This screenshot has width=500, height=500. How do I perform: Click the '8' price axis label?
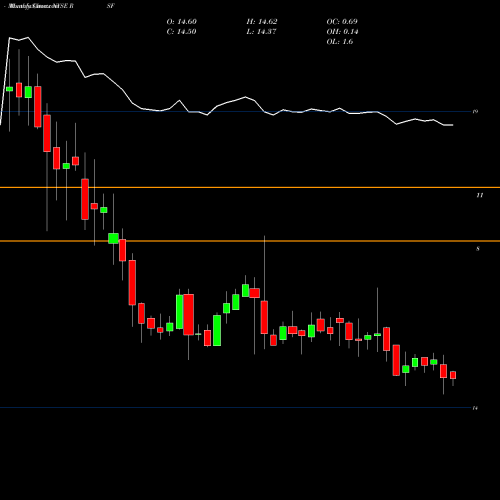[478, 249]
